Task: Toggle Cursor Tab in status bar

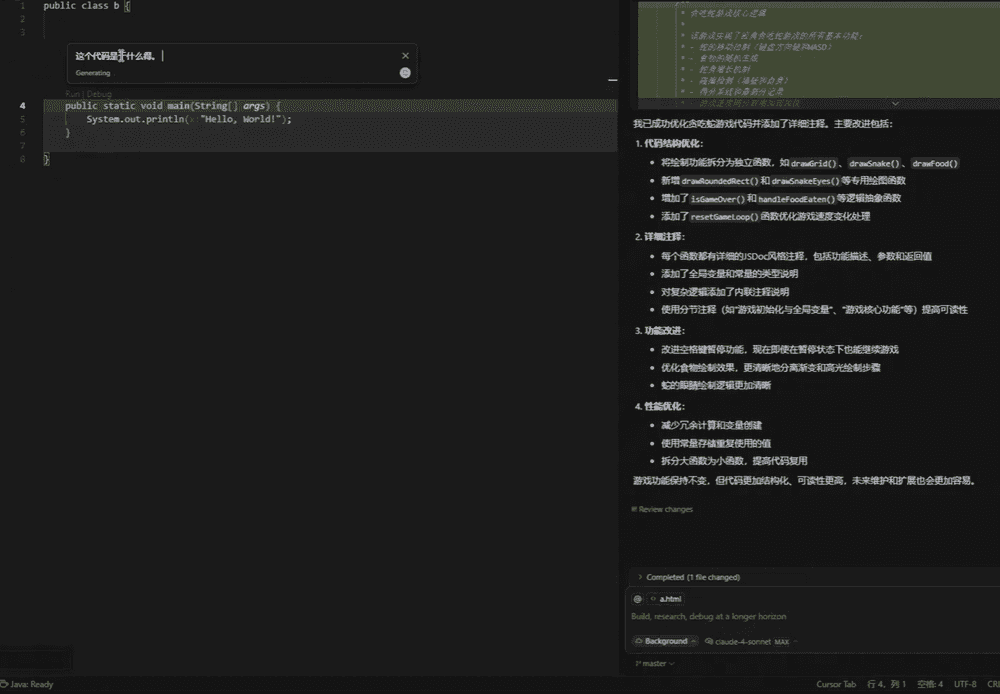Action: point(836,684)
